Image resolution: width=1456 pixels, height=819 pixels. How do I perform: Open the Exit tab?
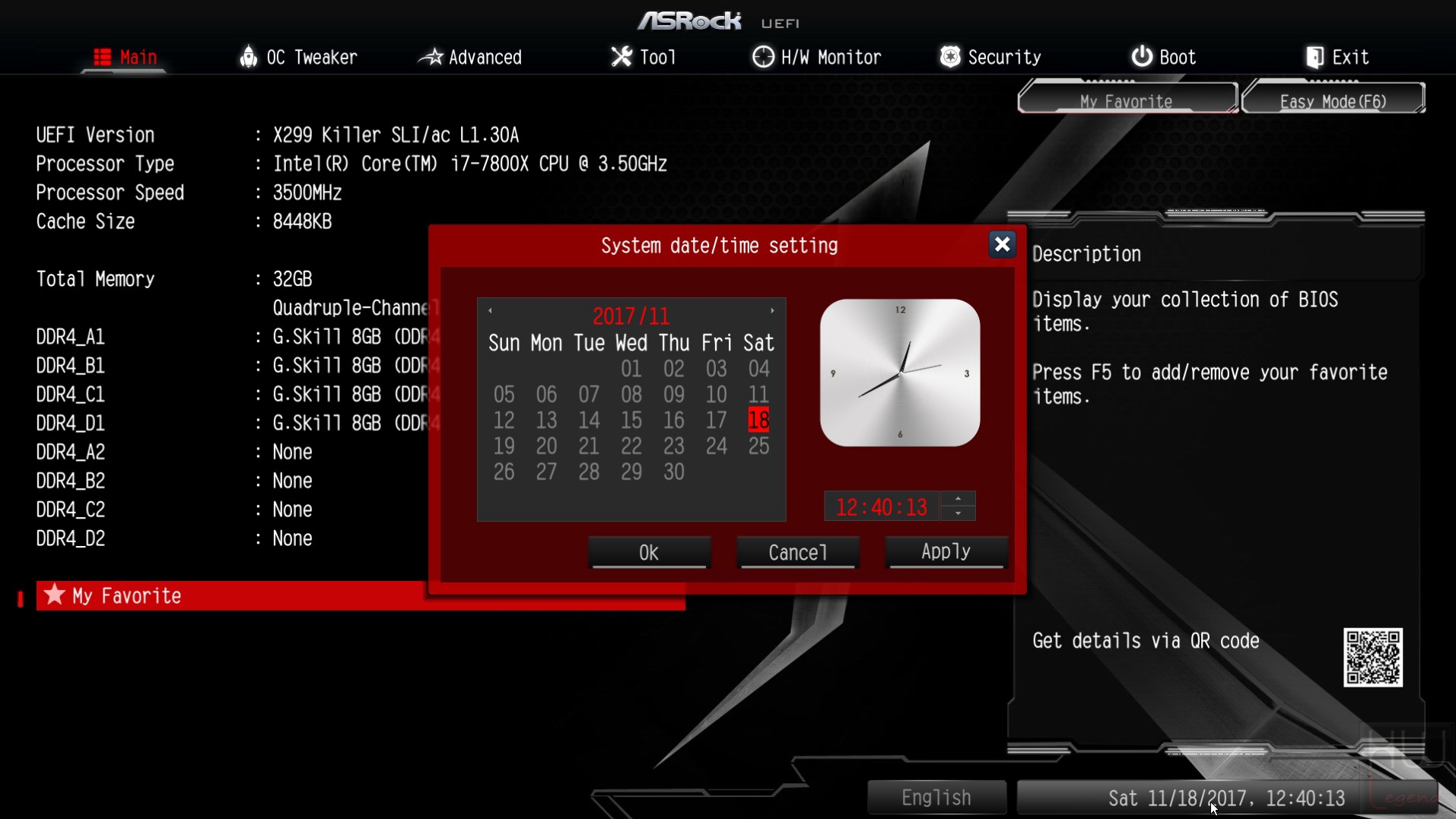point(1337,57)
